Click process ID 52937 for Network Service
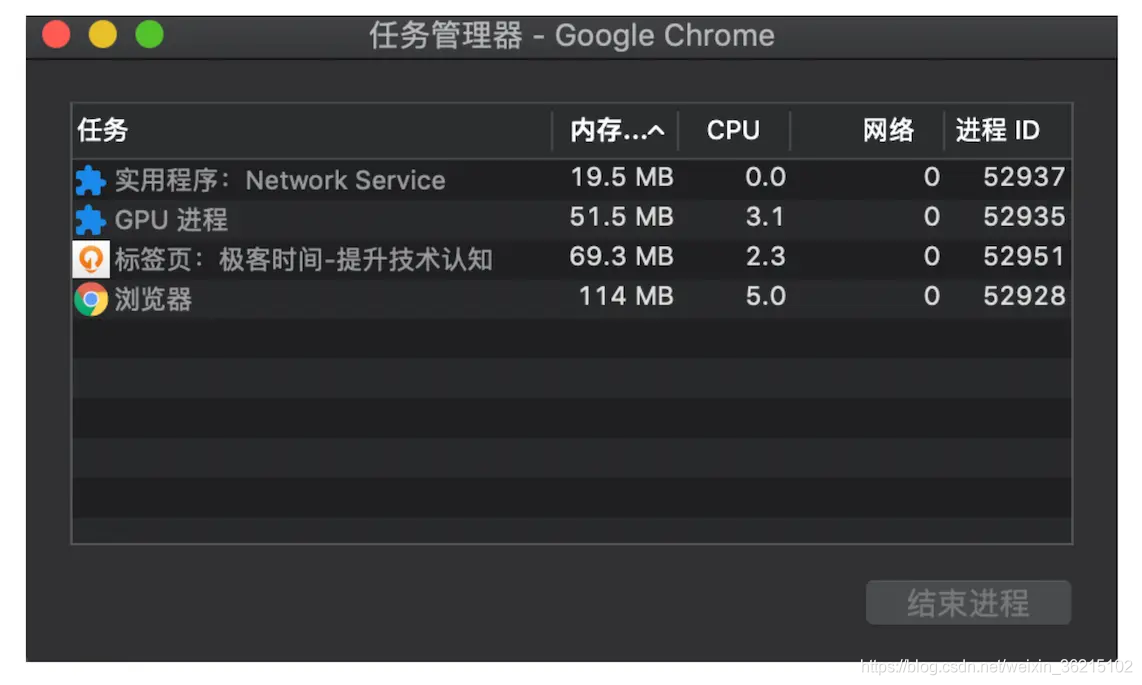The image size is (1142, 685). (1023, 177)
